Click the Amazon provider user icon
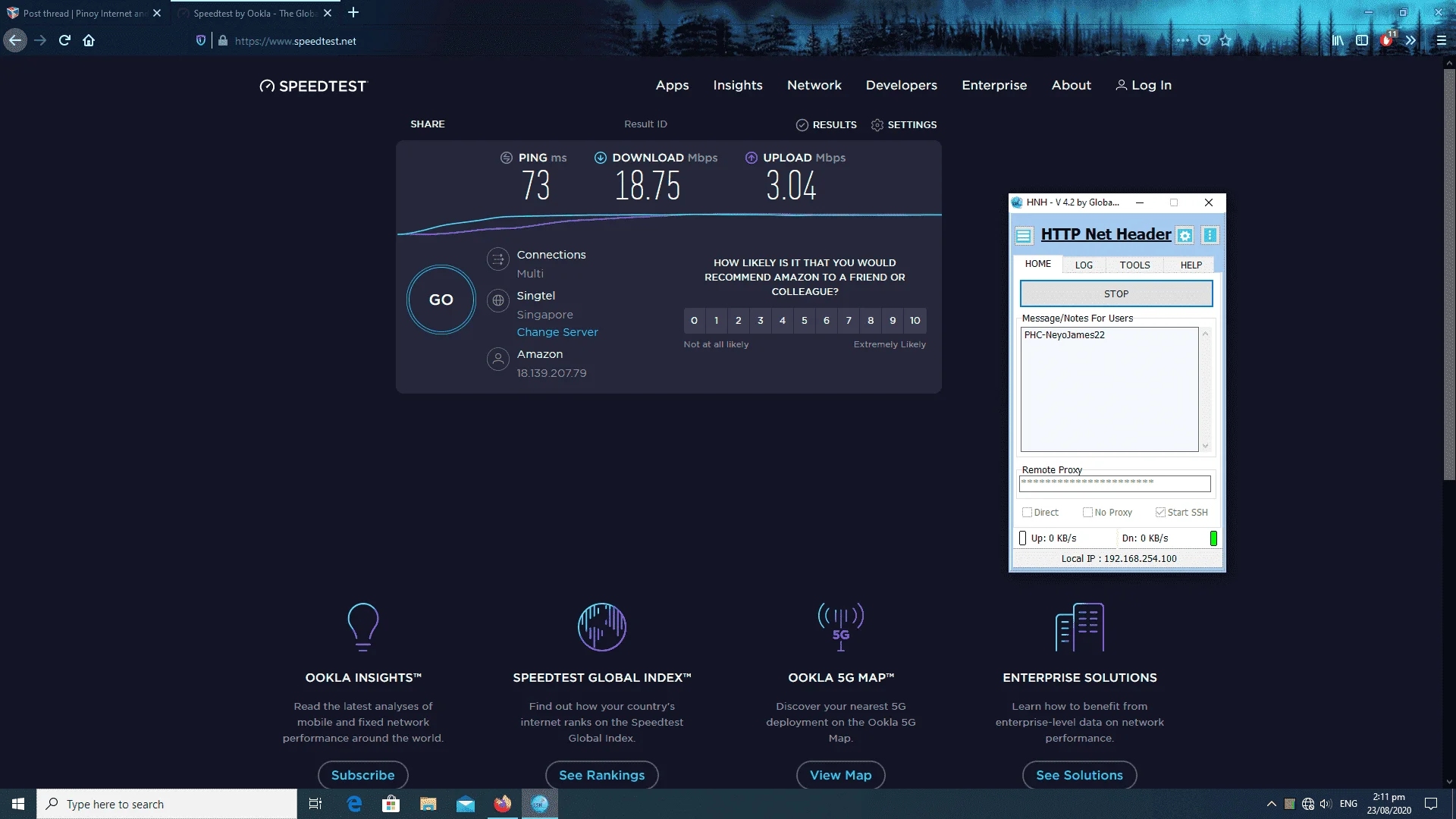Screen dimensions: 1456x819 [497, 359]
